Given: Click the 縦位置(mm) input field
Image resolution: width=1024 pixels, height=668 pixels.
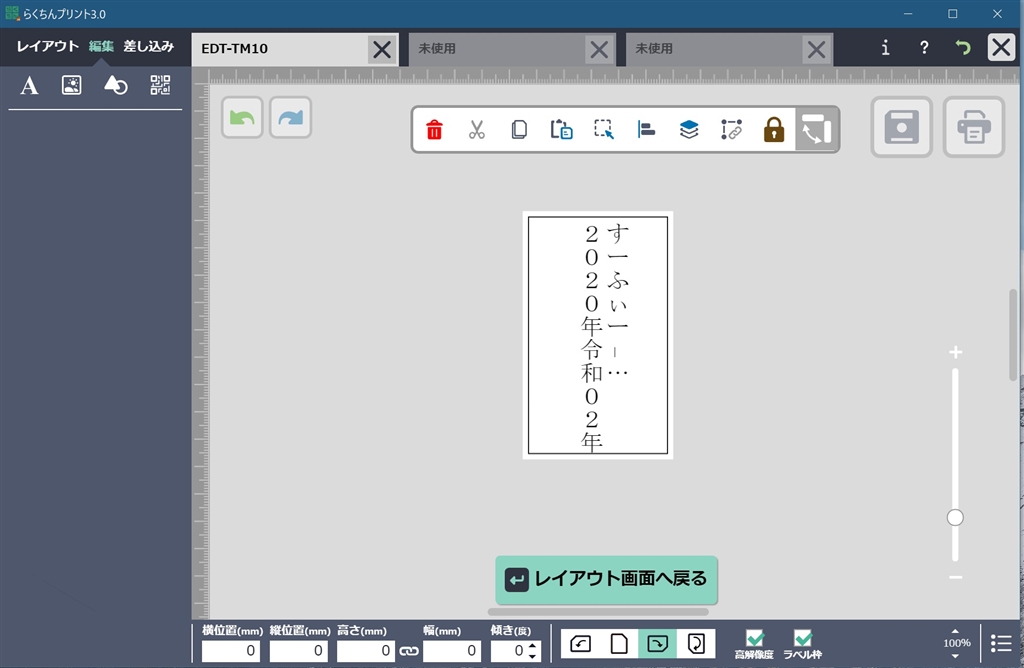Looking at the screenshot, I should [298, 651].
